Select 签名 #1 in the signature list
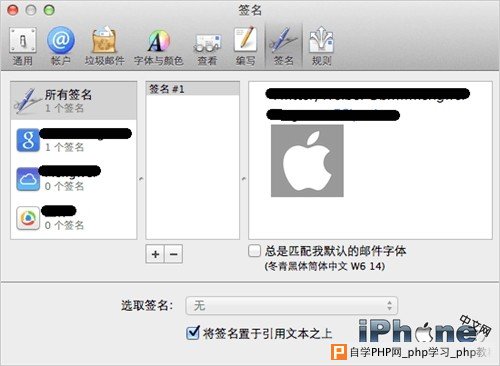Screen dimensions: 500x366 (193, 89)
